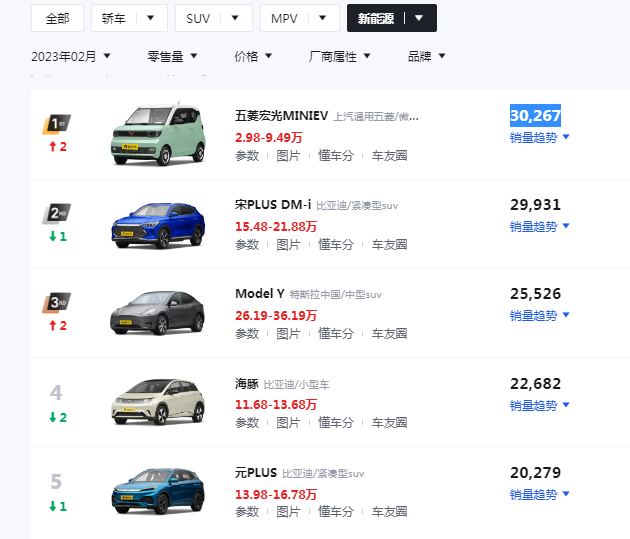Open the 元PLUS car image
Viewport: 630px width, 539px height.
pyautogui.click(x=158, y=491)
